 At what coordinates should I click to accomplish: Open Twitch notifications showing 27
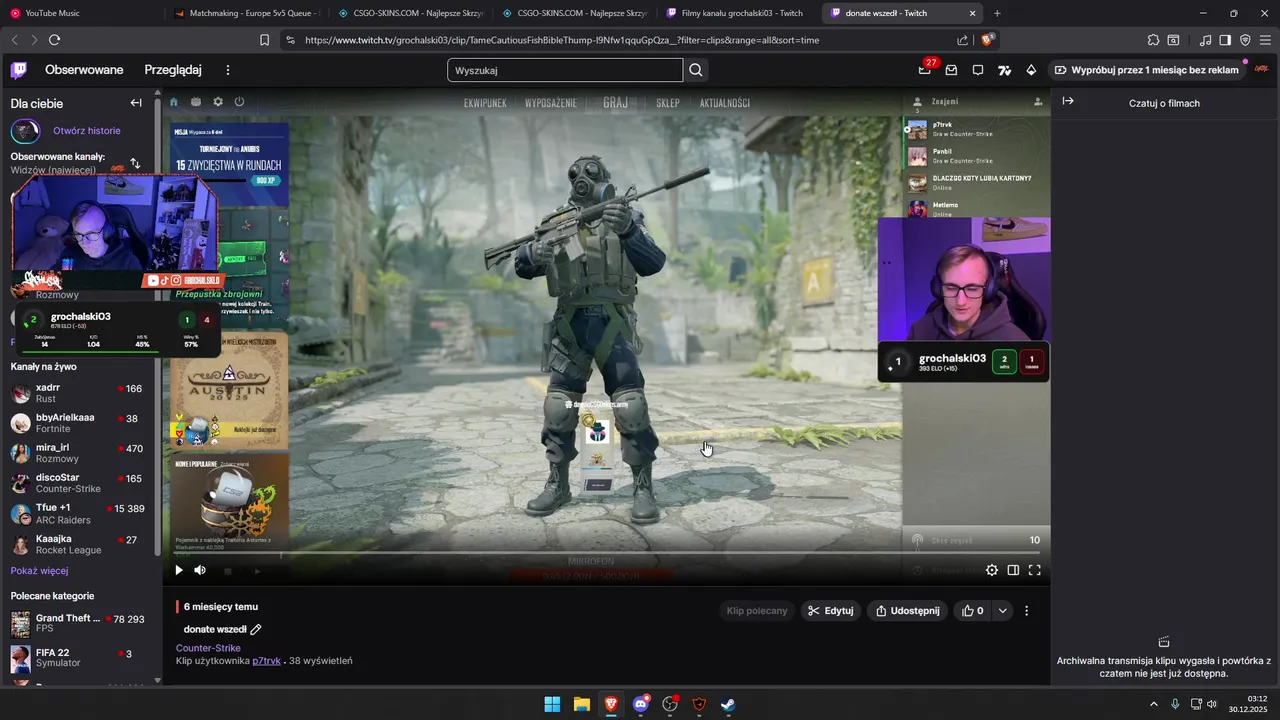point(925,70)
